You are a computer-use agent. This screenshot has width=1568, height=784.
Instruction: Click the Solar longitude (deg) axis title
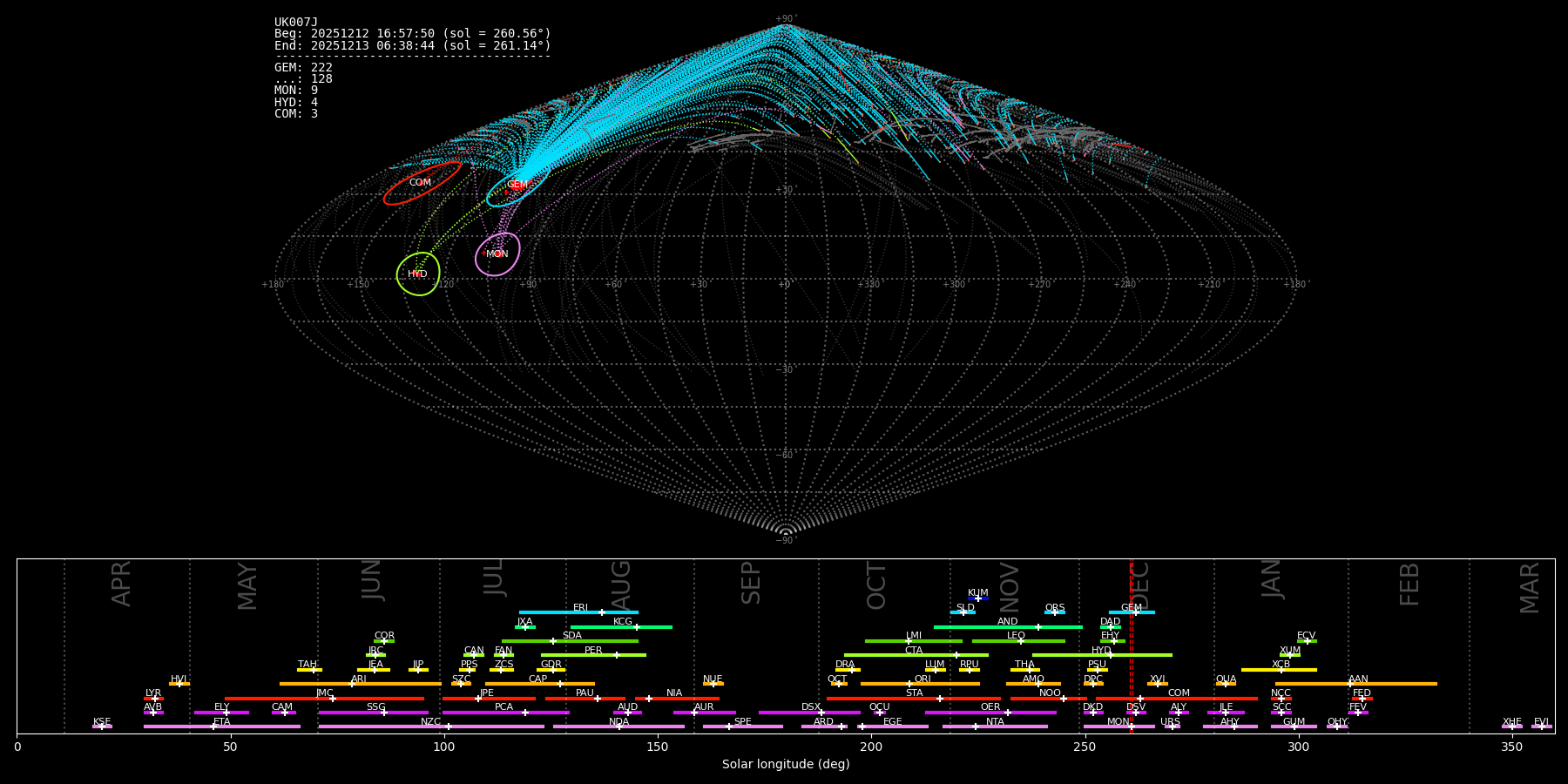(x=786, y=764)
